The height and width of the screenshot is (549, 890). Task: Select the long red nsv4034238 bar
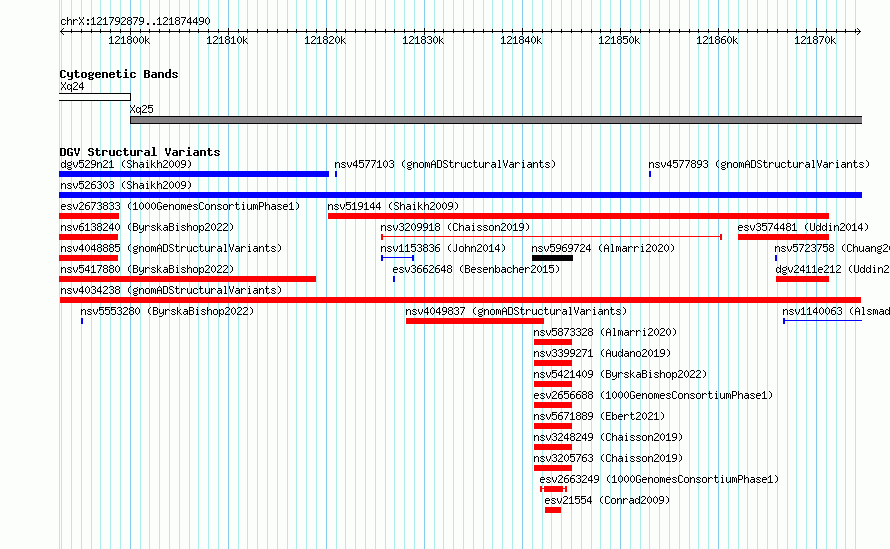460,300
